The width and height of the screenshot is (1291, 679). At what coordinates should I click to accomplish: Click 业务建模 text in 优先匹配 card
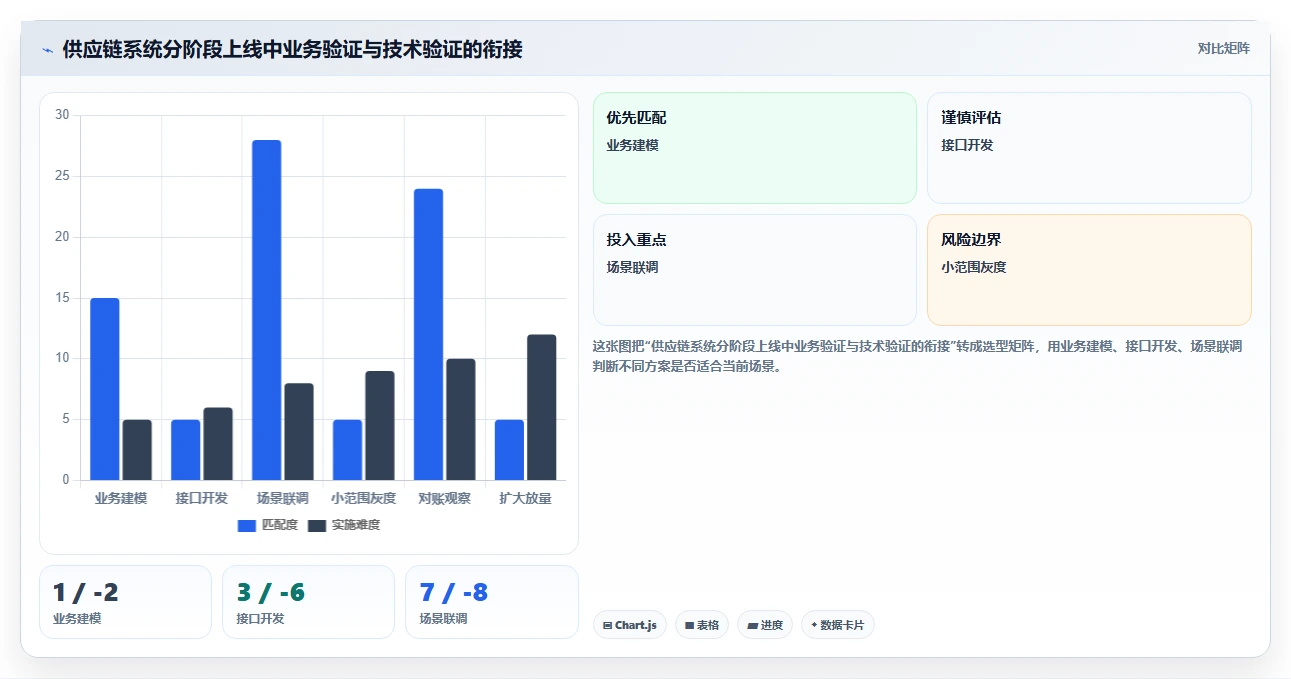(633, 146)
